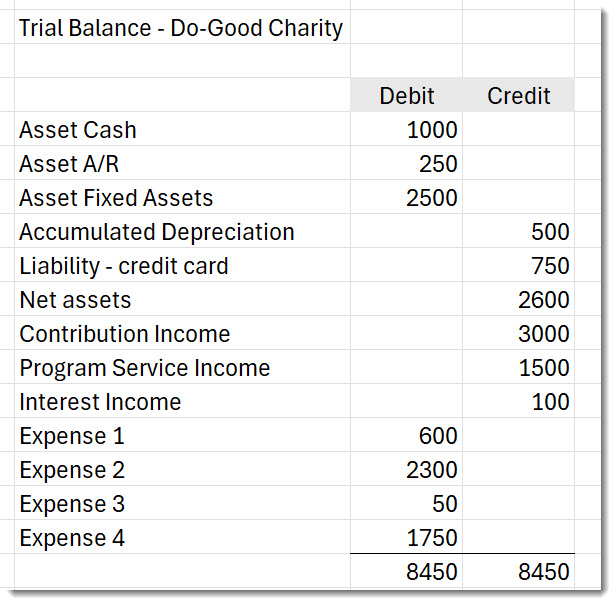Click the Accumulated Depreciation label cell

[x=157, y=232]
